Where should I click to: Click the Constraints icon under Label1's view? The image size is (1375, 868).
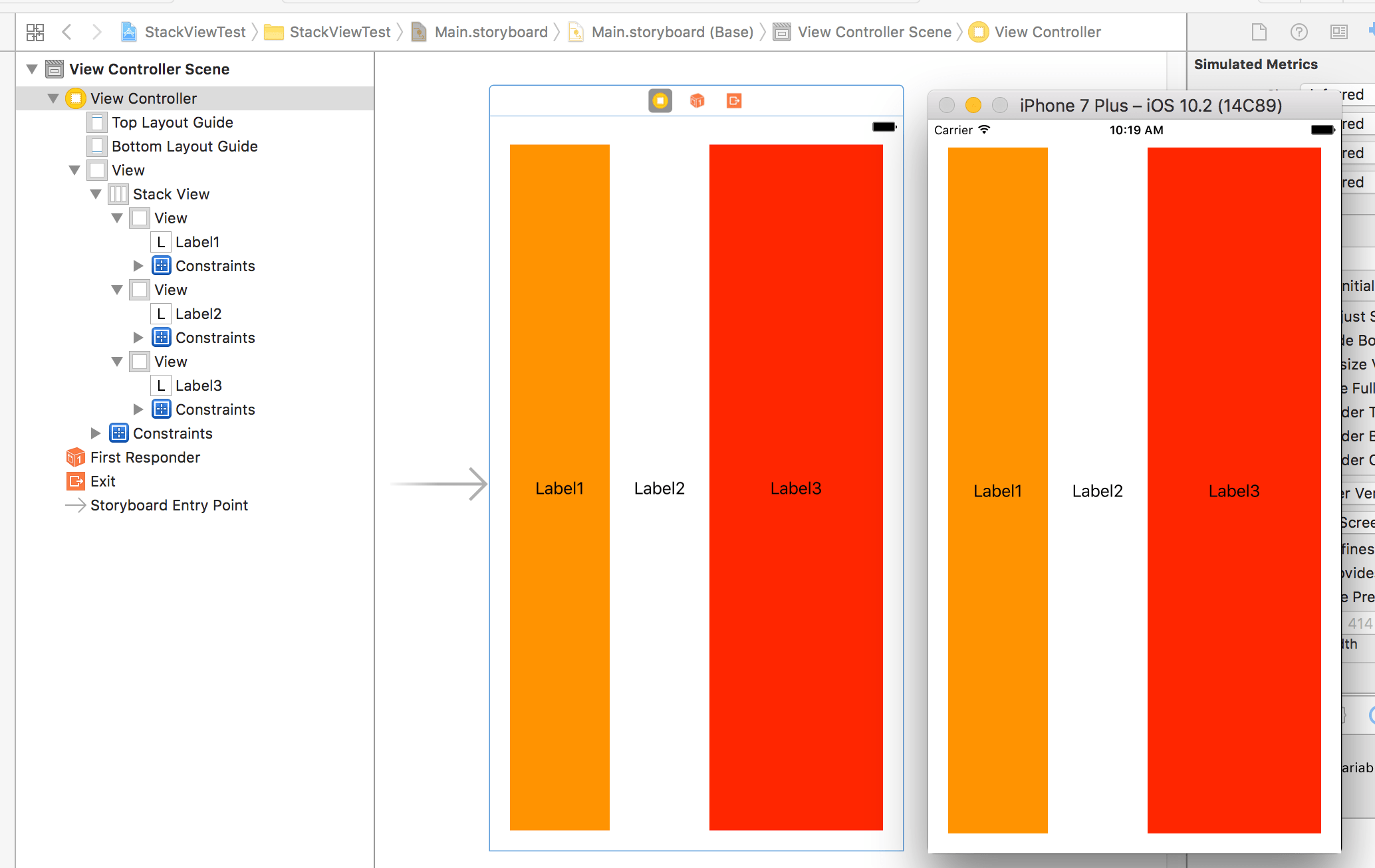click(161, 265)
